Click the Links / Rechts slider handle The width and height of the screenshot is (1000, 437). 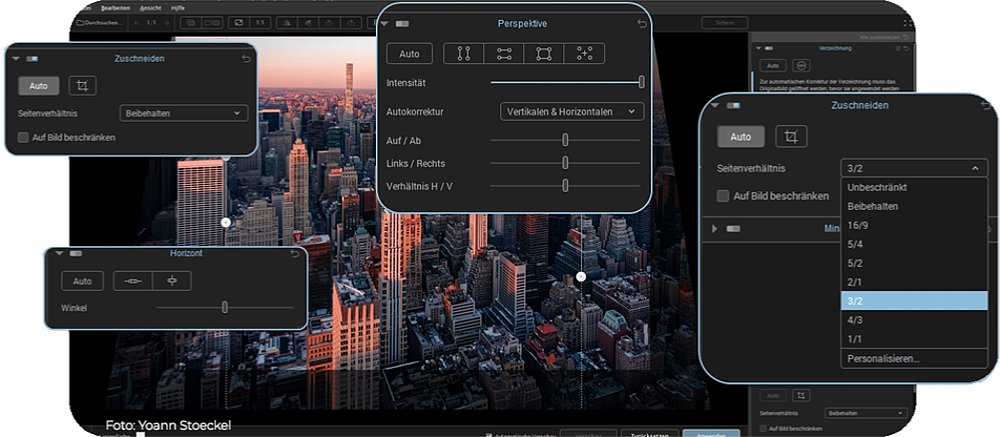click(565, 163)
